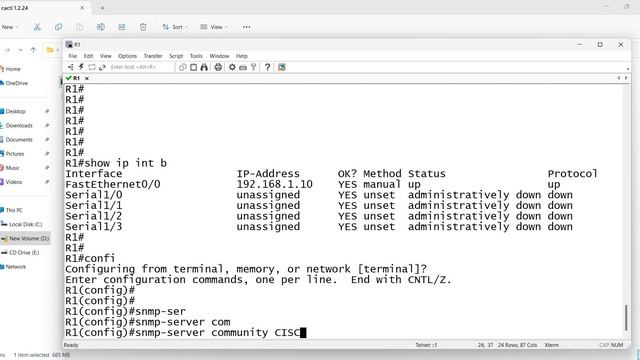Open SecureCRT Session Manager icon
The height and width of the screenshot is (360, 640).
coord(71,67)
